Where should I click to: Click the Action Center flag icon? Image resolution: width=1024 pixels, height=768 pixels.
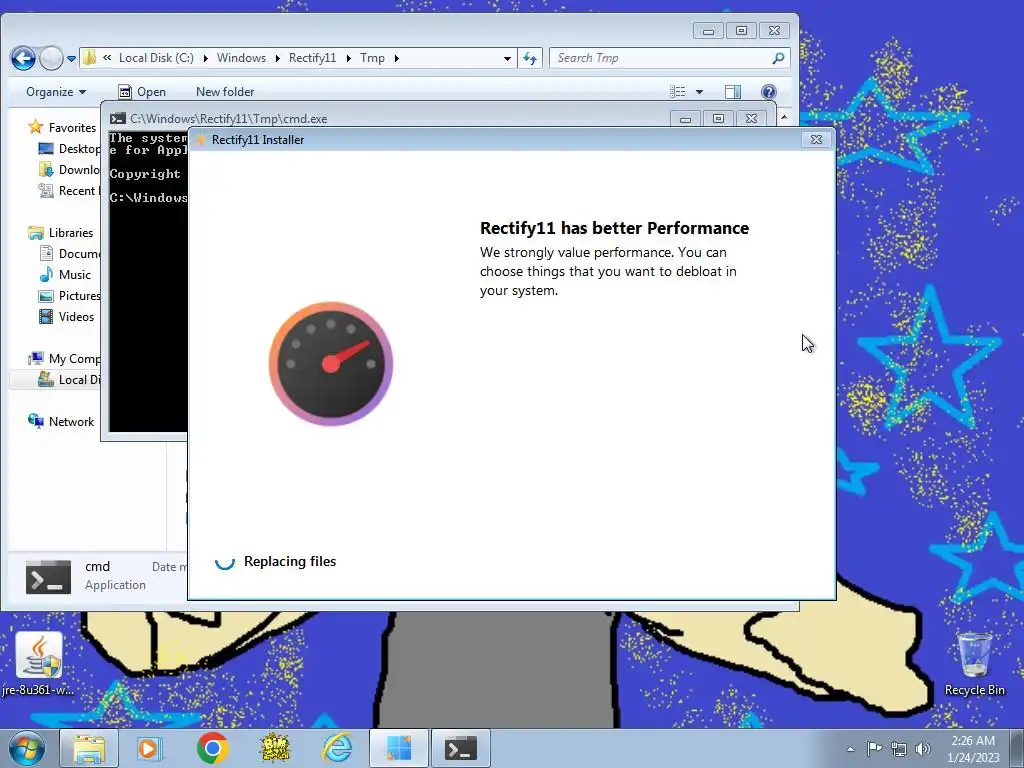click(874, 748)
